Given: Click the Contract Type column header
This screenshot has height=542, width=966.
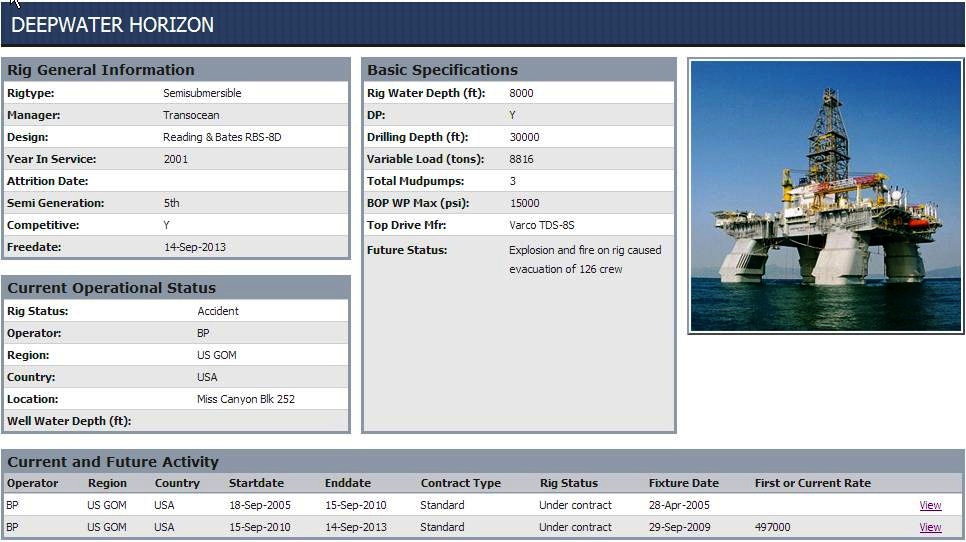Looking at the screenshot, I should tap(460, 483).
